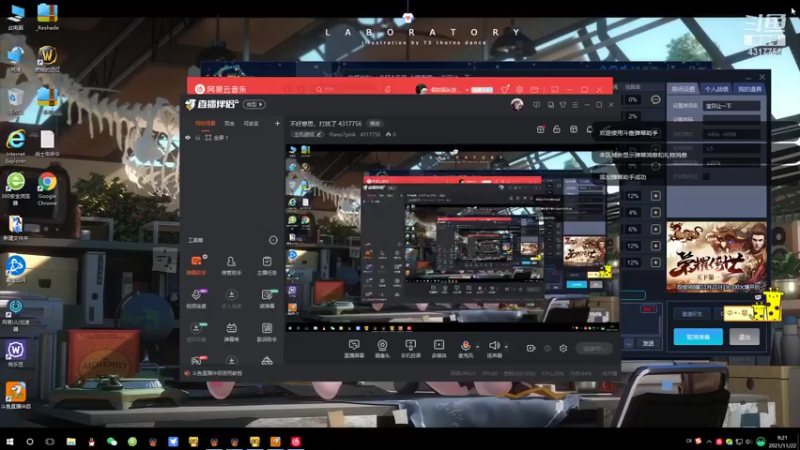The image size is (800, 450).
Task: Open the 房间设置 tab
Action: click(x=683, y=89)
